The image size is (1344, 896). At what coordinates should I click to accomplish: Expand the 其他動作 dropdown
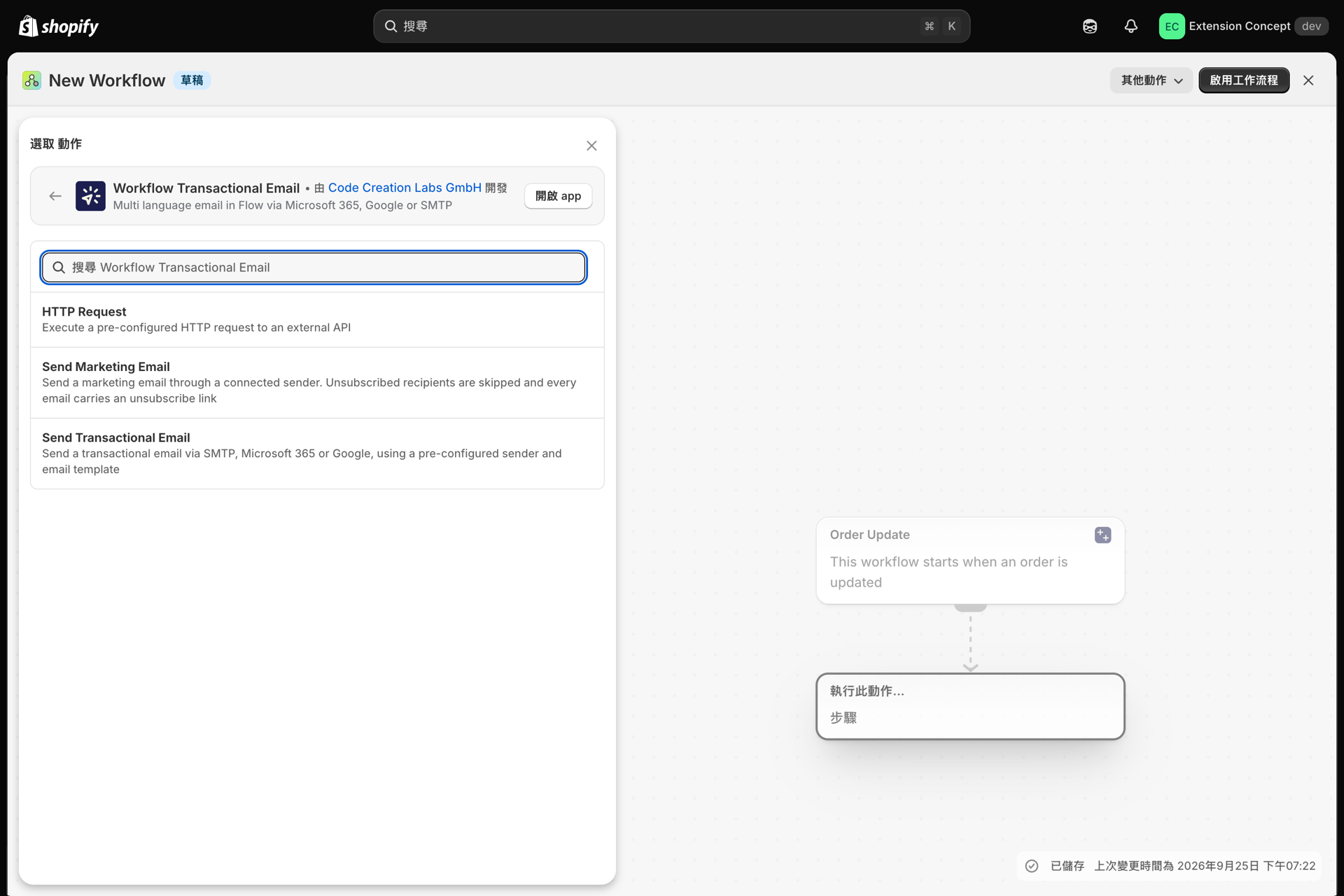[x=1151, y=80]
